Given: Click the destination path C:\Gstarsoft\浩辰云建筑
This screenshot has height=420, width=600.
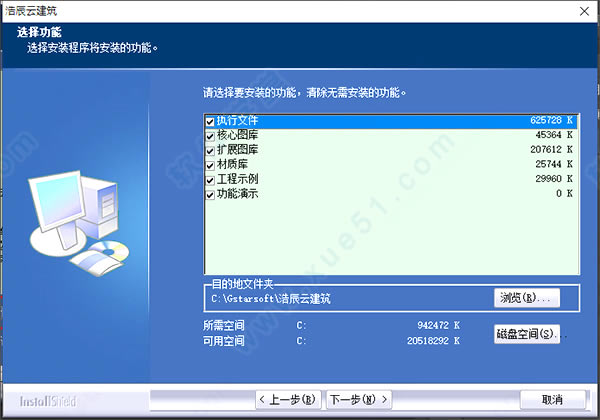Looking at the screenshot, I should coord(271,299).
